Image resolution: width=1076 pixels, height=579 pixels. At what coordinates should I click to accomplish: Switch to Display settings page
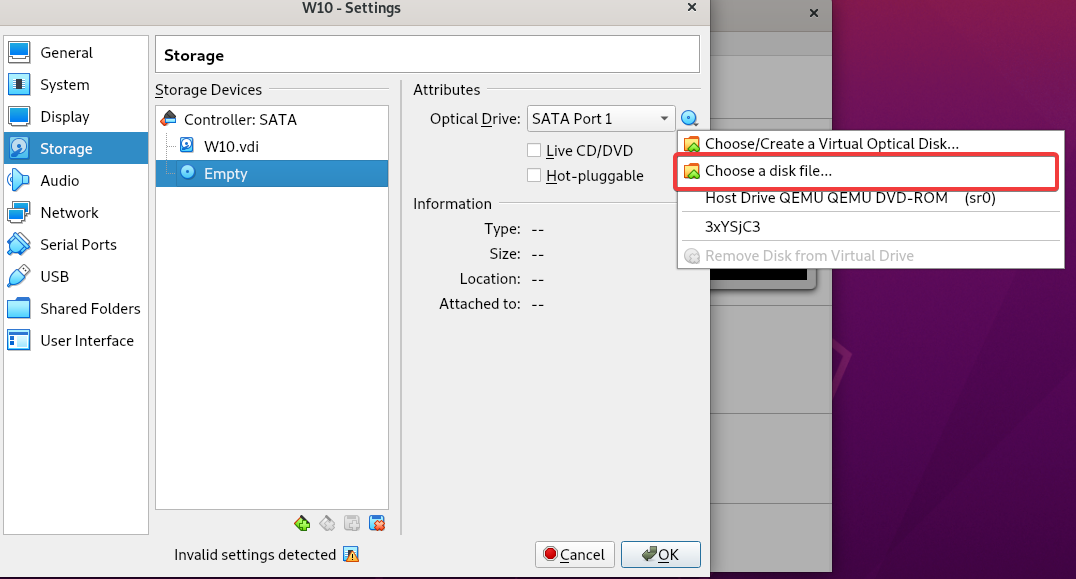75,117
